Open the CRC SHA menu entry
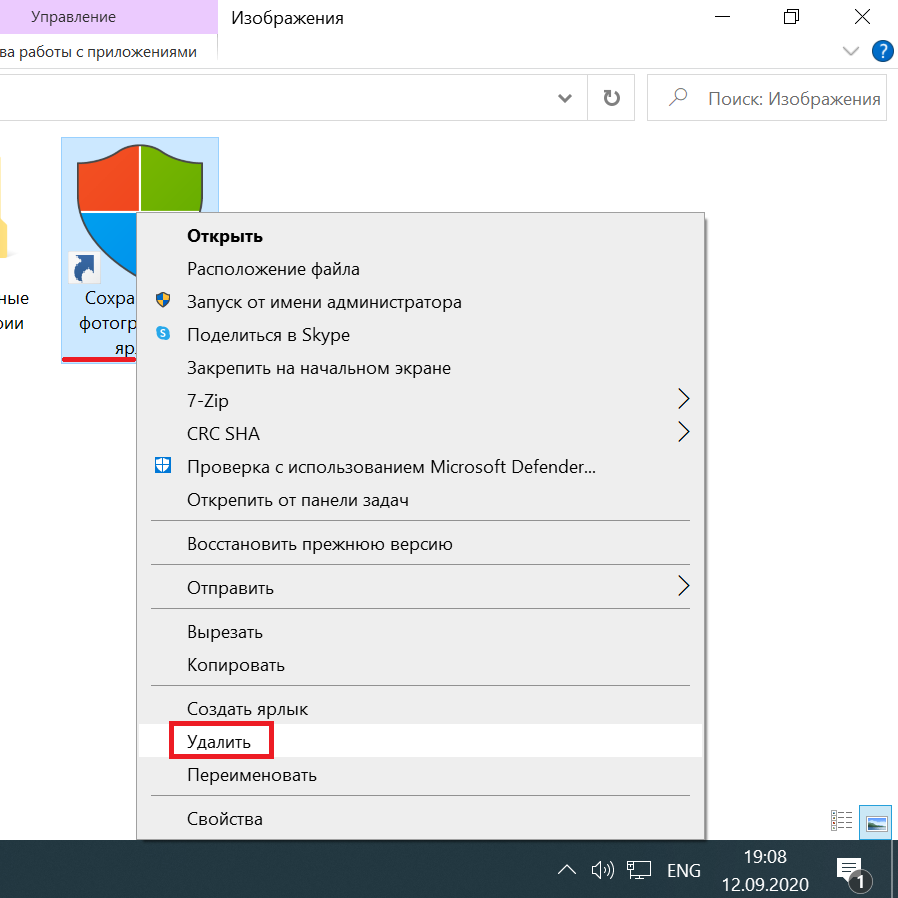The image size is (898, 898). point(420,434)
